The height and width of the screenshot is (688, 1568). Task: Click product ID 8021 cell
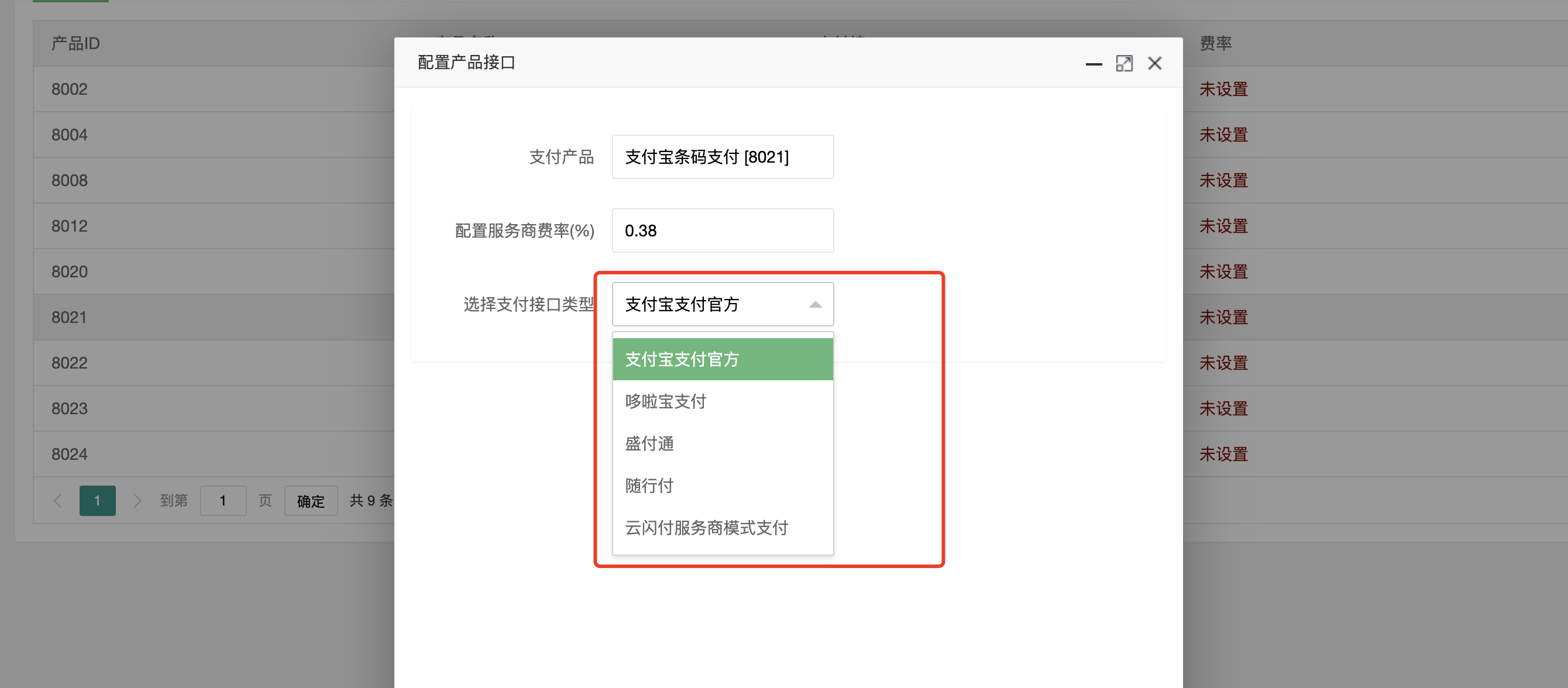[70, 317]
